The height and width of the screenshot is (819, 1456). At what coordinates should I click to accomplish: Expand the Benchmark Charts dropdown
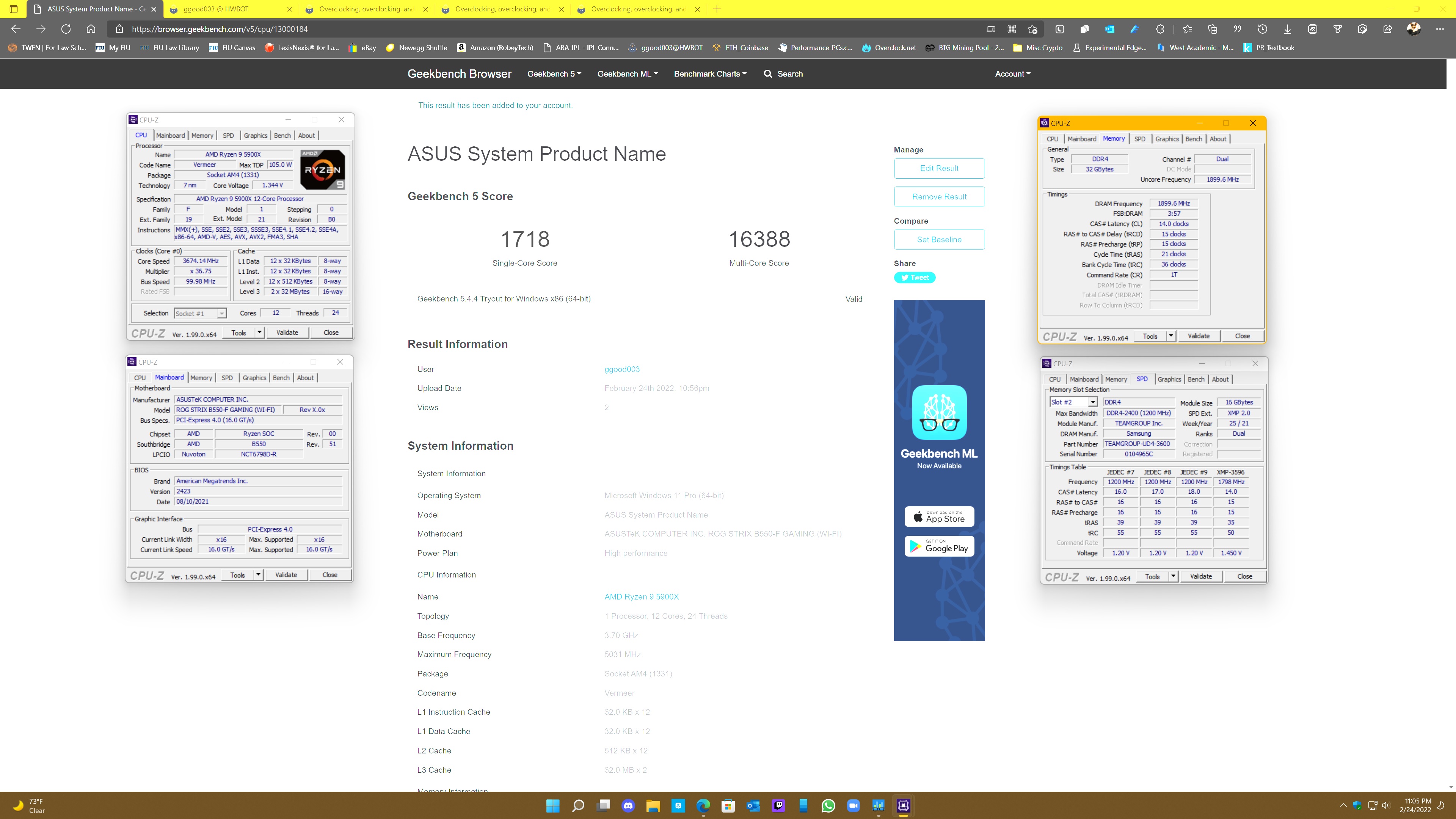(710, 74)
